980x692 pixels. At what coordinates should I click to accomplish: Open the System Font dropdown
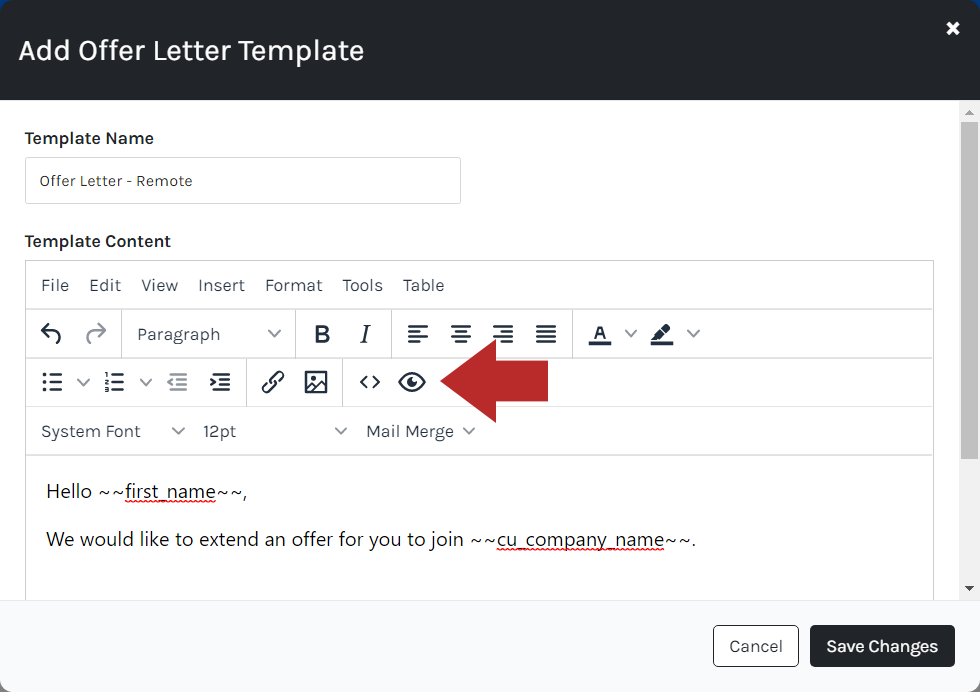coord(112,431)
